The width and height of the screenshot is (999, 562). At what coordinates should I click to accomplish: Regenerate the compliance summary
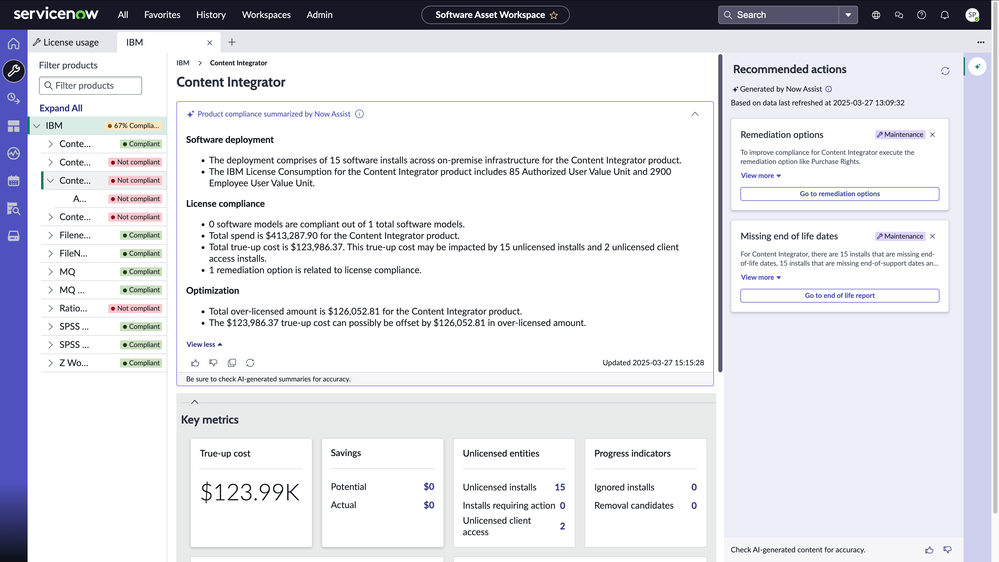point(250,363)
